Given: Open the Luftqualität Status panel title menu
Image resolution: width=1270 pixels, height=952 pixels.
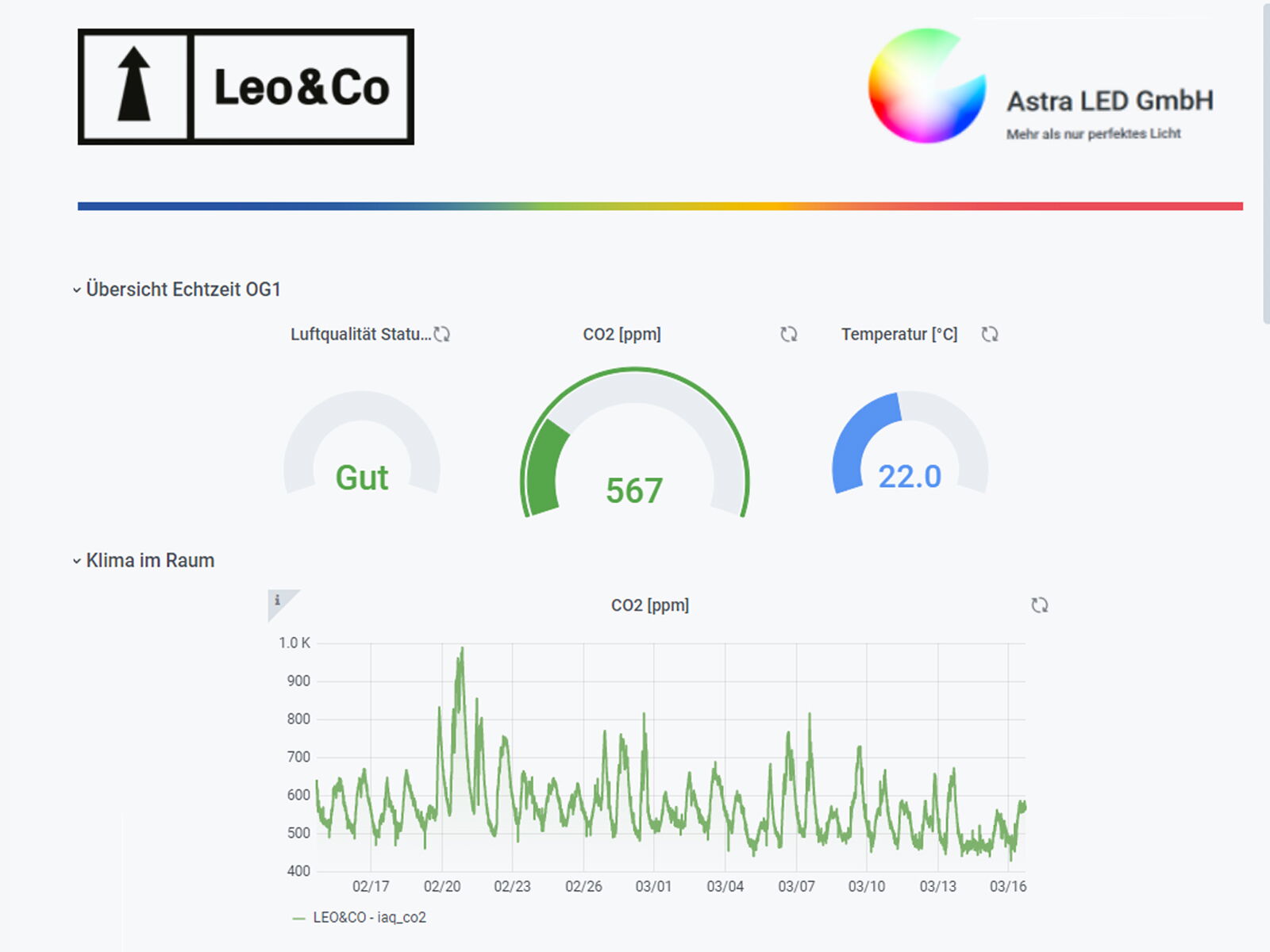Looking at the screenshot, I should click(x=360, y=335).
